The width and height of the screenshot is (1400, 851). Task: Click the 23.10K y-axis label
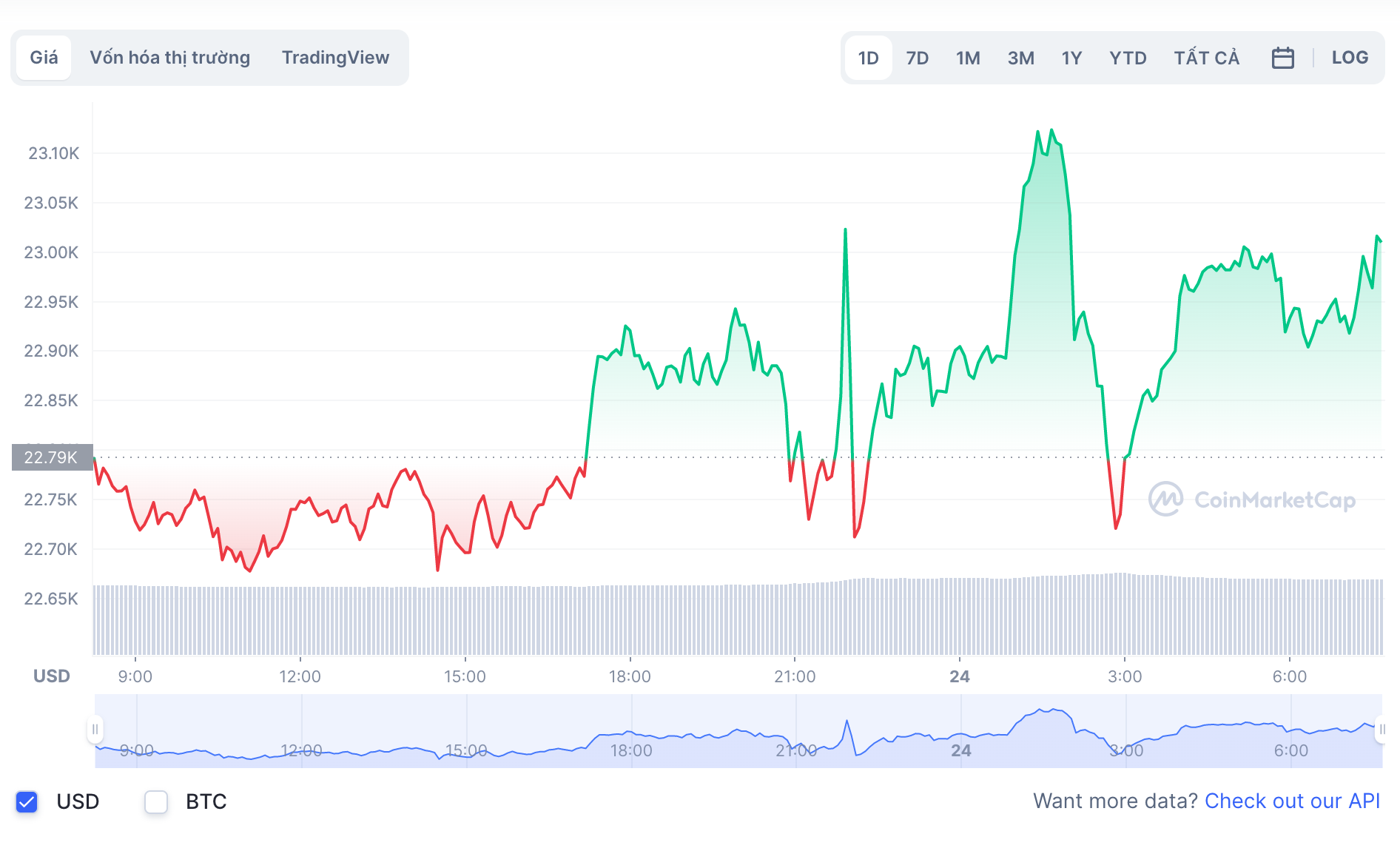pos(53,153)
